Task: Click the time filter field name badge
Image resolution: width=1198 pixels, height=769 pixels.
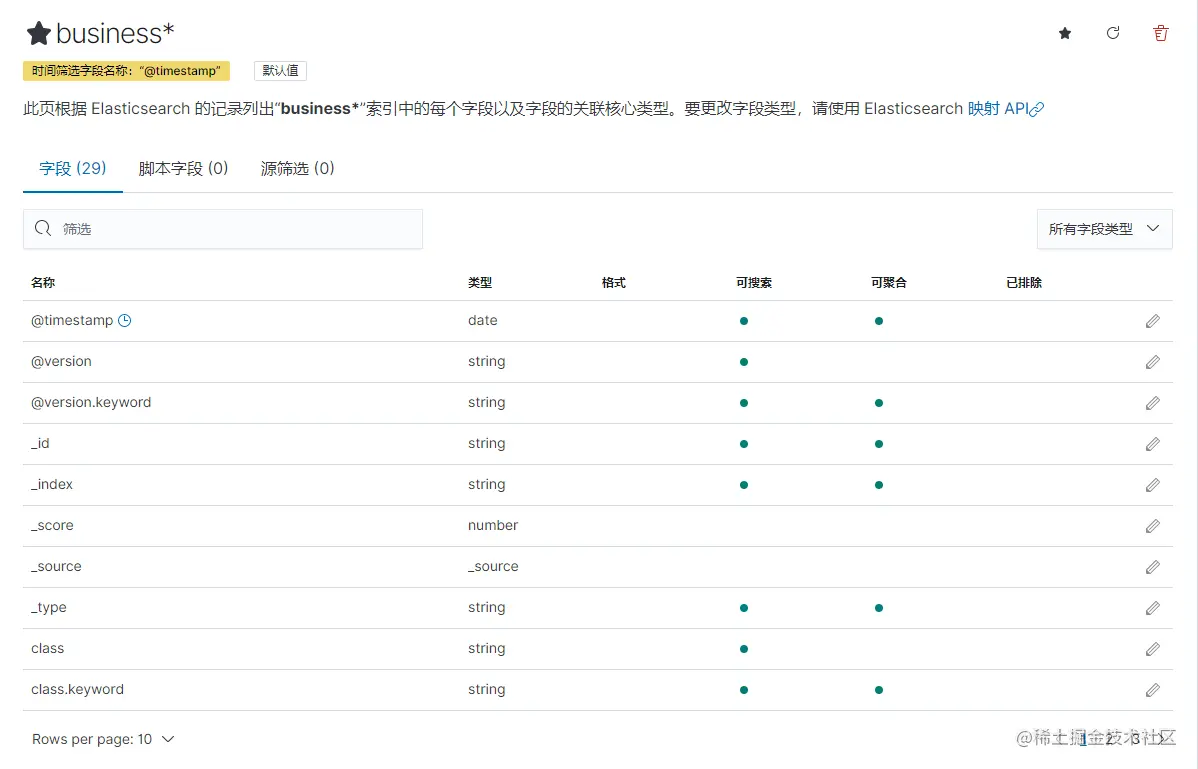Action: (x=126, y=71)
